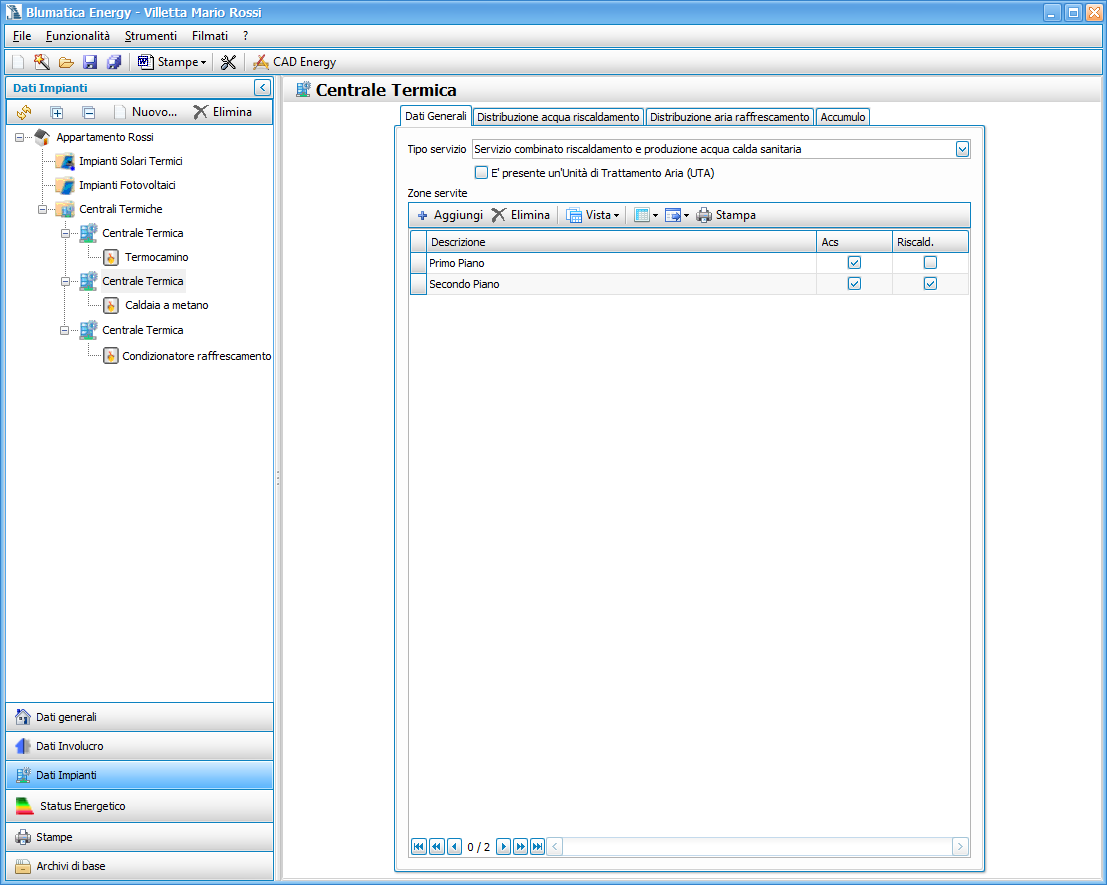The height and width of the screenshot is (885, 1107).
Task: Save project using the floppy disk icon
Action: 90,62
